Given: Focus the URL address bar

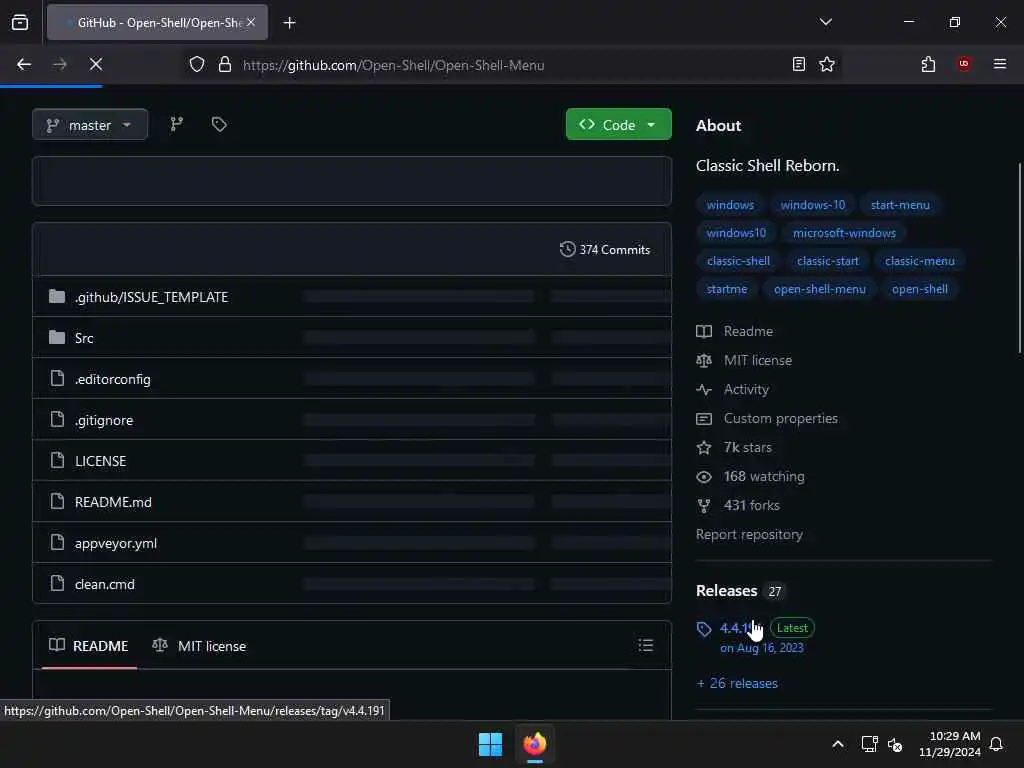Looking at the screenshot, I should click(x=509, y=65).
